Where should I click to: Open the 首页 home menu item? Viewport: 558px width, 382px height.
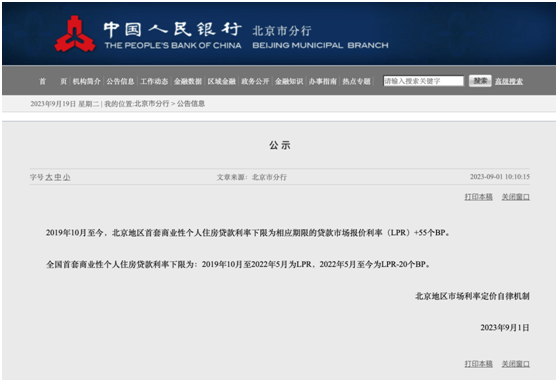[x=53, y=82]
